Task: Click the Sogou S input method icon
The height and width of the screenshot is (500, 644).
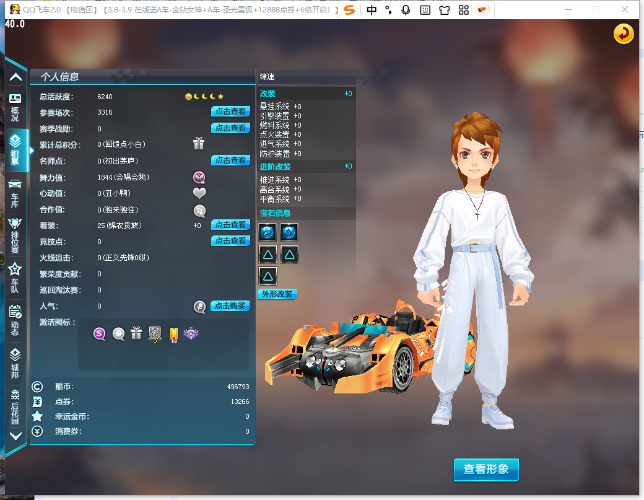Action: (350, 9)
